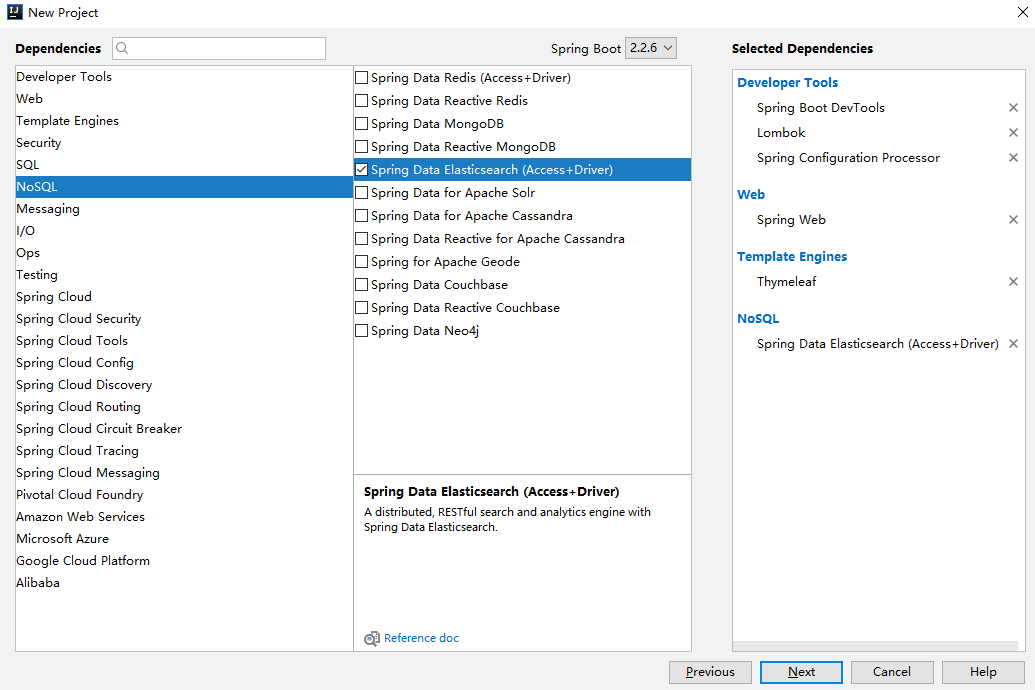Click Thymeleaf in selected dependencies

coord(786,282)
